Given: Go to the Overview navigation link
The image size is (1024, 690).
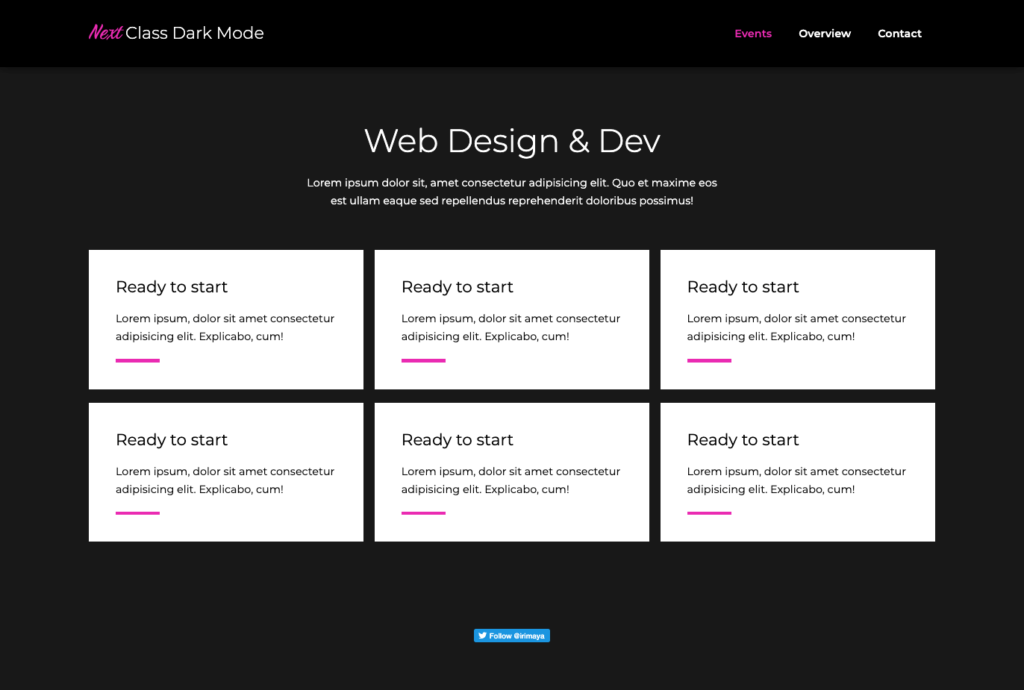Looking at the screenshot, I should point(824,33).
